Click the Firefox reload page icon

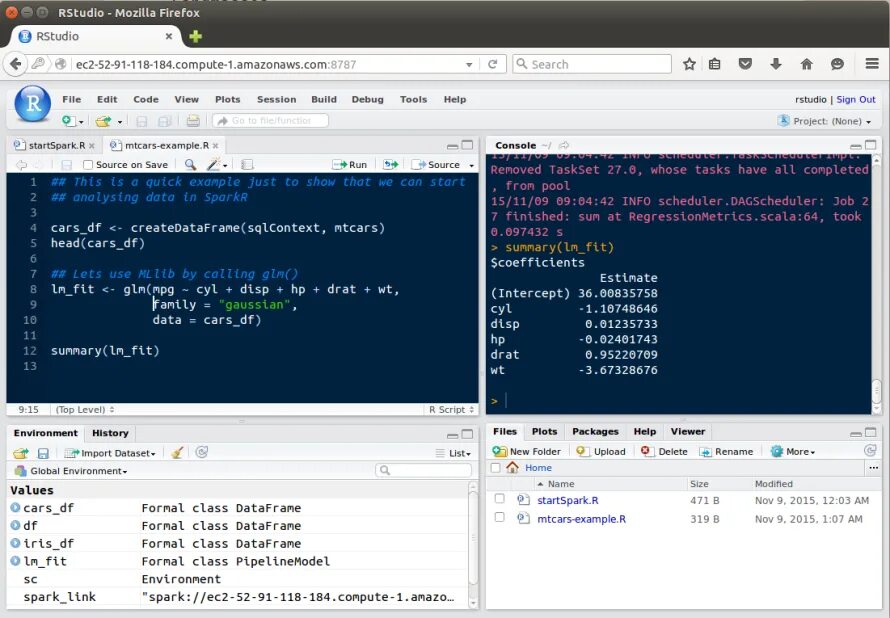(493, 64)
